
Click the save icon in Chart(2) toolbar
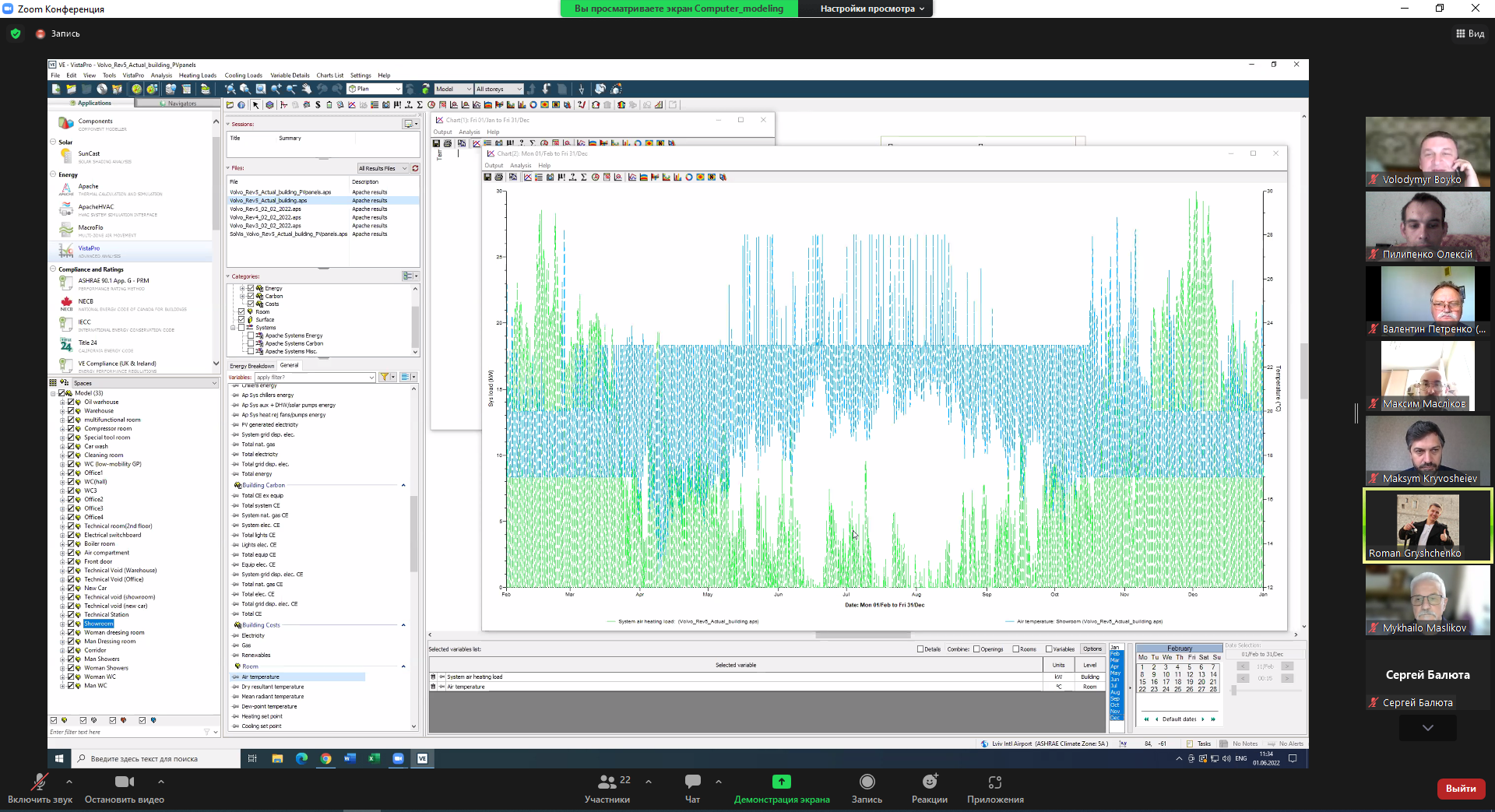point(487,178)
